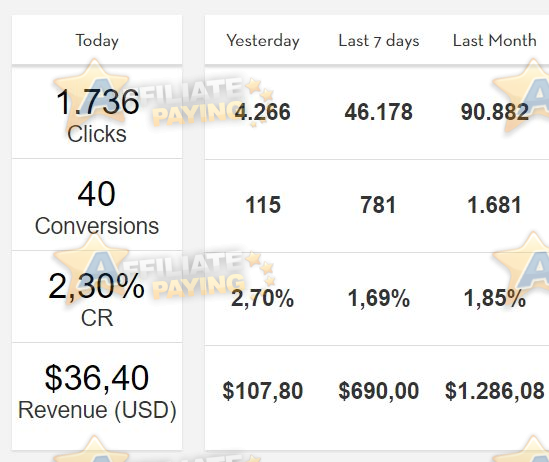The width and height of the screenshot is (549, 462).
Task: Click yesterday's 2,70% conversion rate
Action: tap(263, 299)
